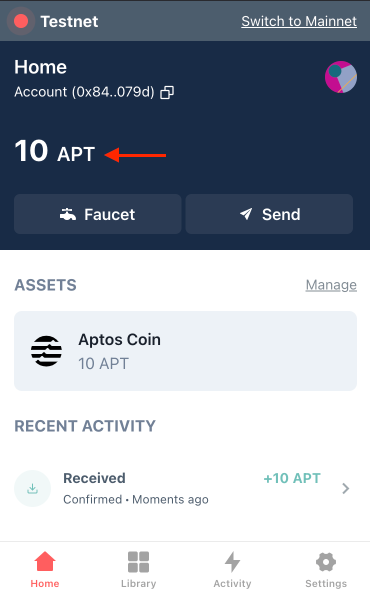Click the Account (0x84..079d) address text
370x600 pixels.
84,92
